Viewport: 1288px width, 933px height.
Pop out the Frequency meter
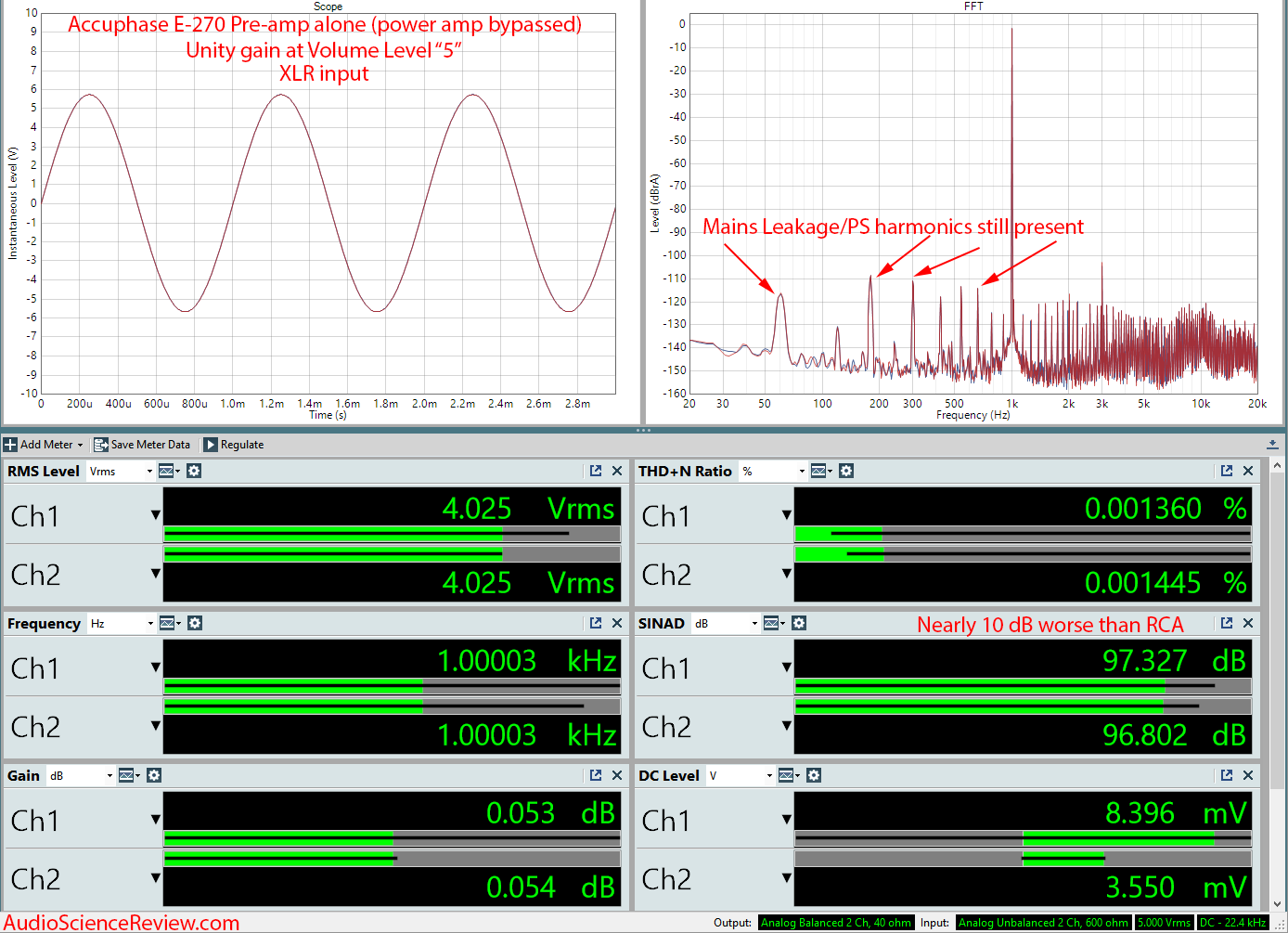[x=596, y=624]
